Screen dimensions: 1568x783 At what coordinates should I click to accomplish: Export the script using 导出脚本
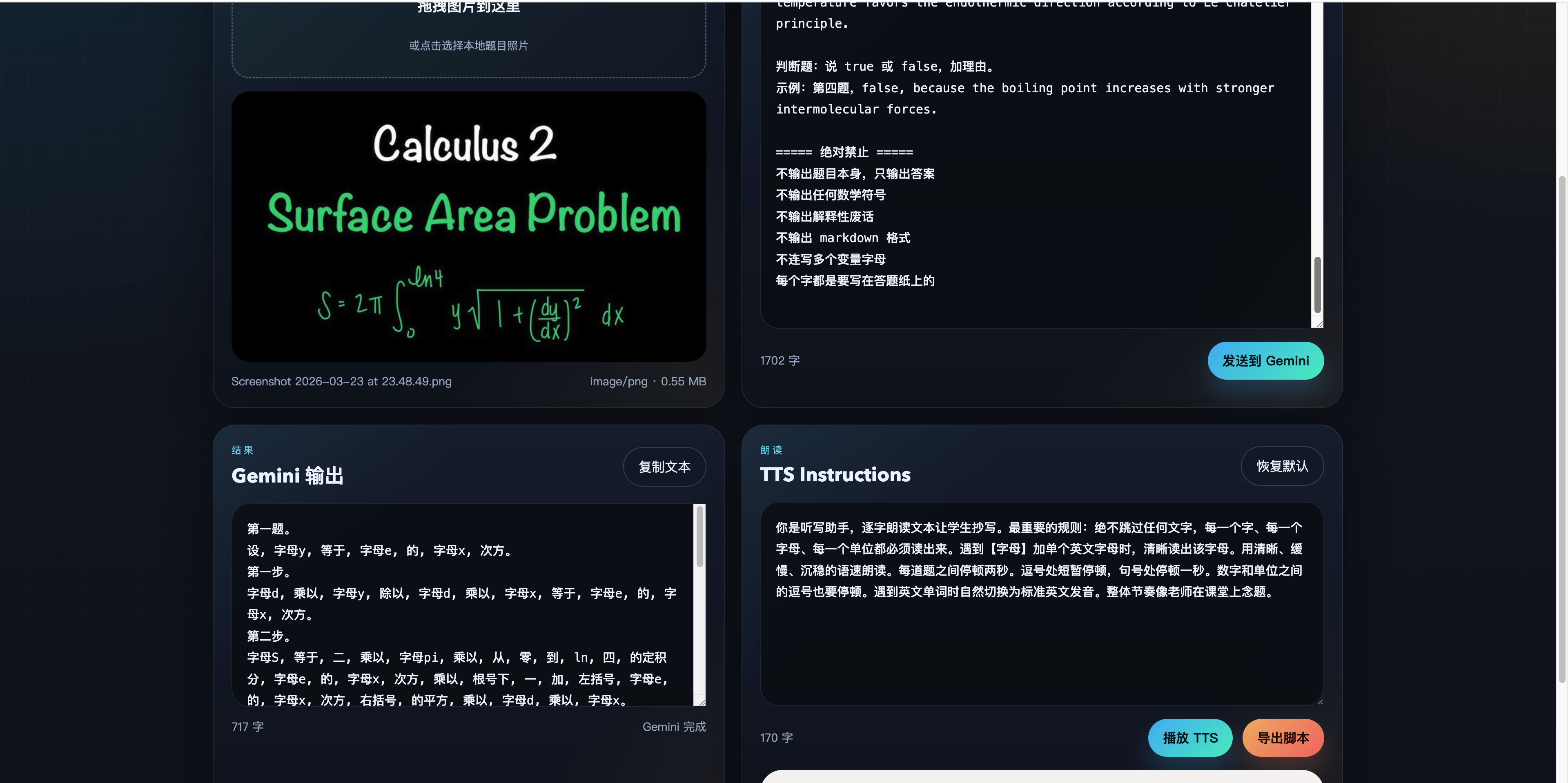click(1283, 737)
